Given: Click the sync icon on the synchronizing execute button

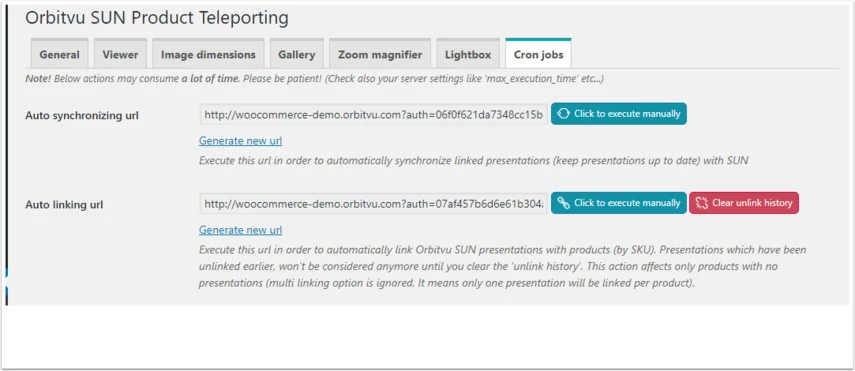Looking at the screenshot, I should coord(564,114).
